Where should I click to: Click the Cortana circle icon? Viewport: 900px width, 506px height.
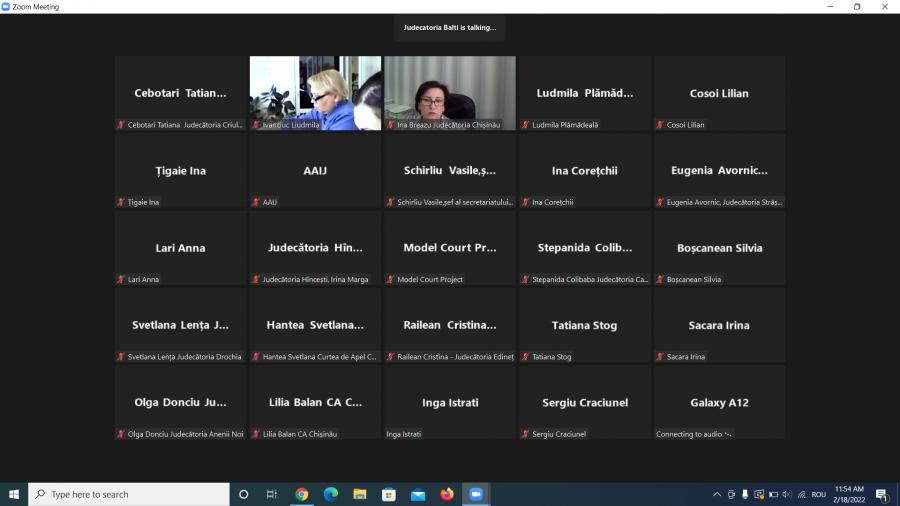point(243,494)
